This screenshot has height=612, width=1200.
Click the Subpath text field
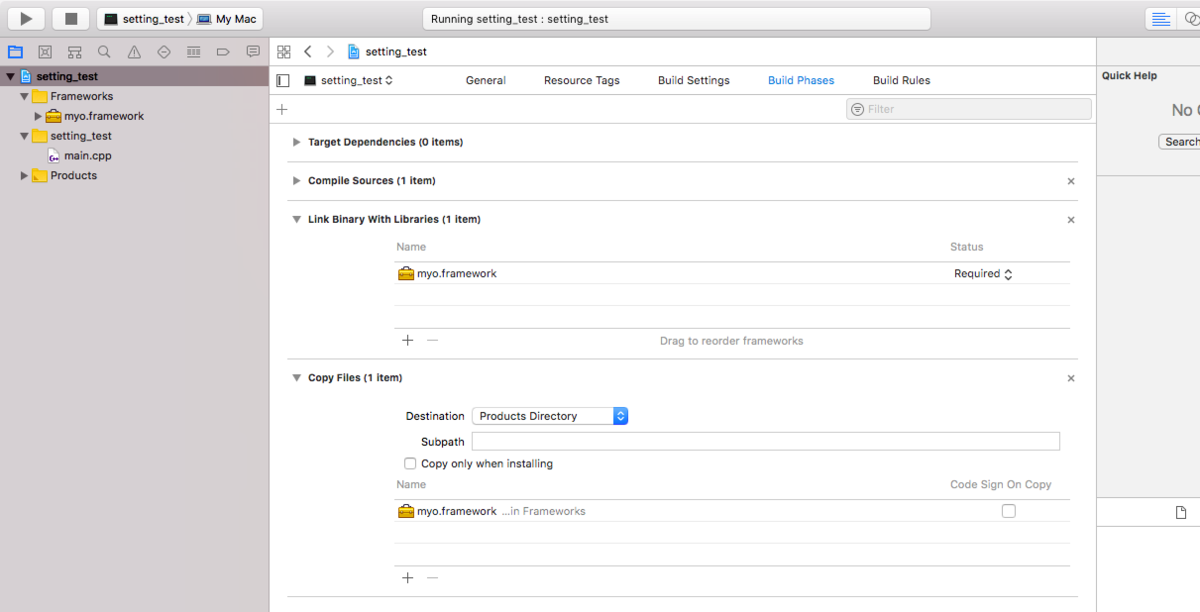pos(766,442)
